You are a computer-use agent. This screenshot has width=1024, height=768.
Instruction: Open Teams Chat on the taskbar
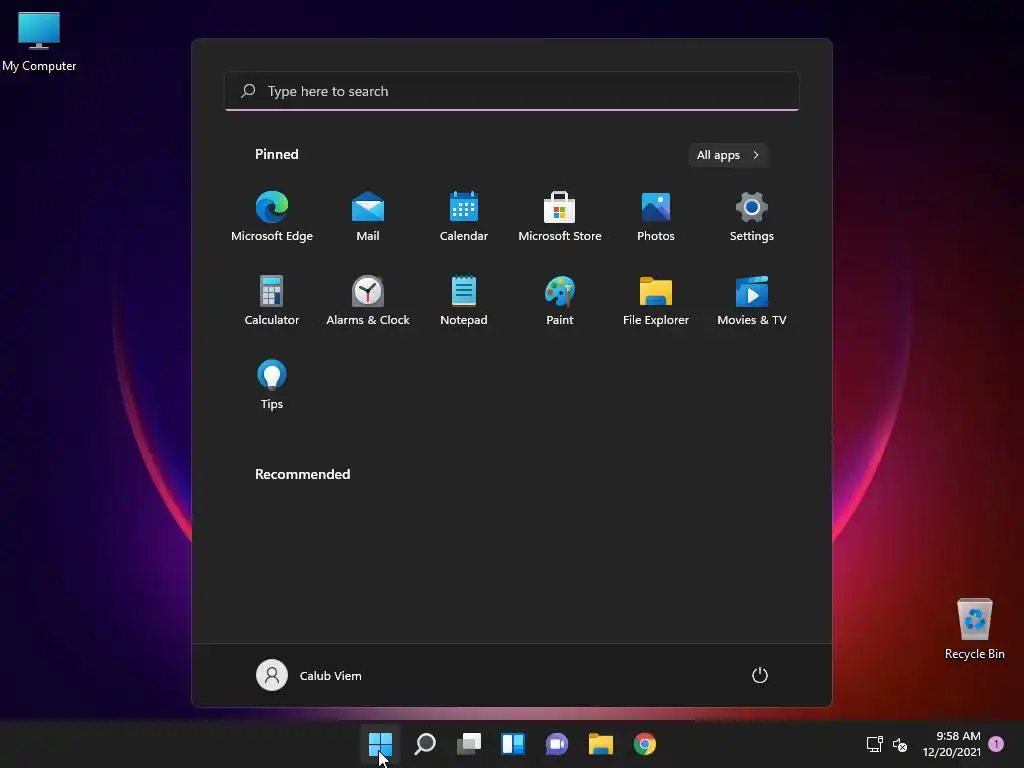tap(556, 744)
